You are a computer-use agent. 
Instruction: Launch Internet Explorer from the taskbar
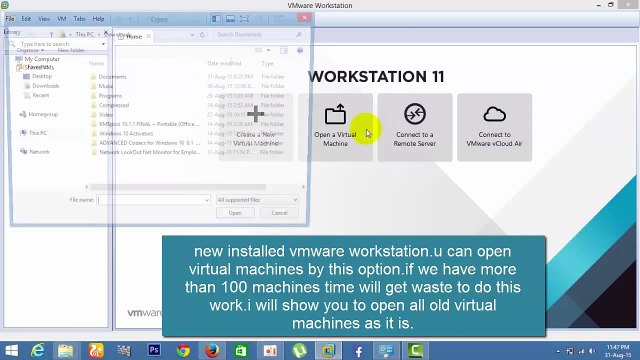[38, 351]
